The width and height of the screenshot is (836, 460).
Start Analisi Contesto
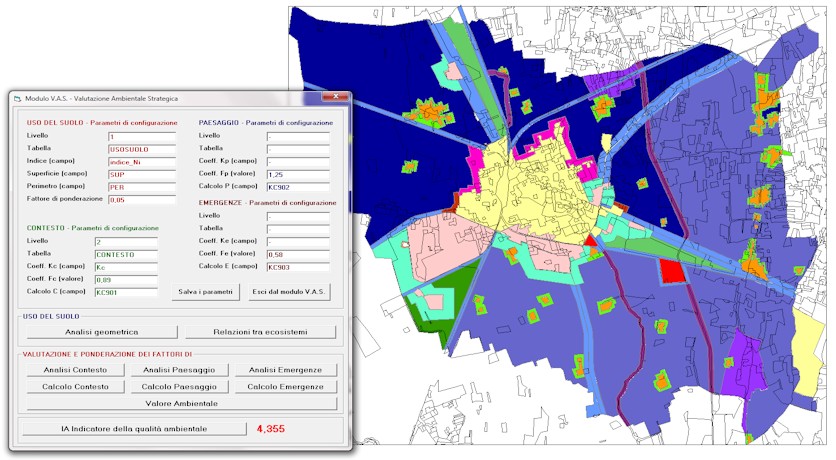(x=73, y=370)
